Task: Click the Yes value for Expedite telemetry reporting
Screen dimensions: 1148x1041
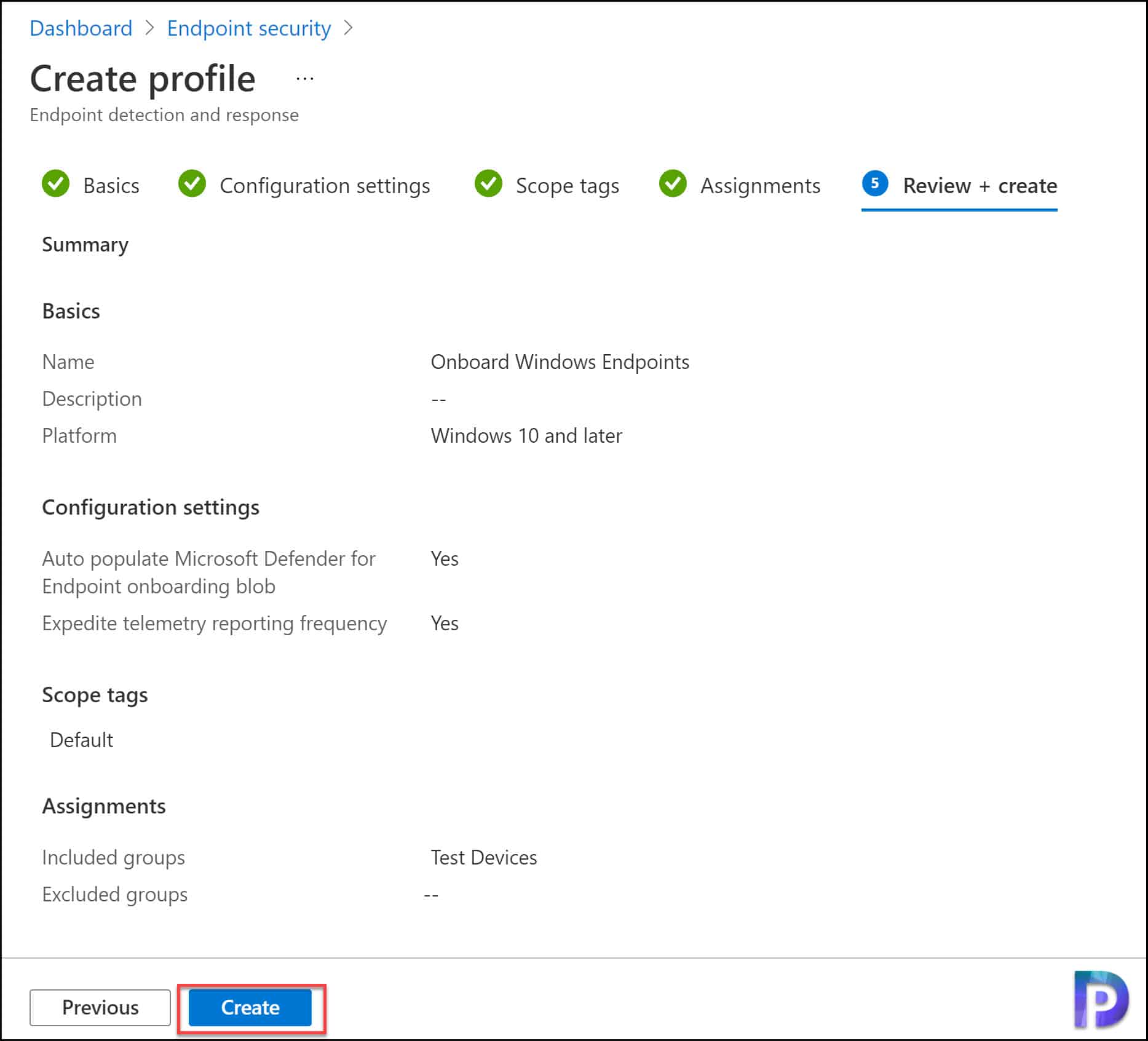Action: pyautogui.click(x=445, y=623)
